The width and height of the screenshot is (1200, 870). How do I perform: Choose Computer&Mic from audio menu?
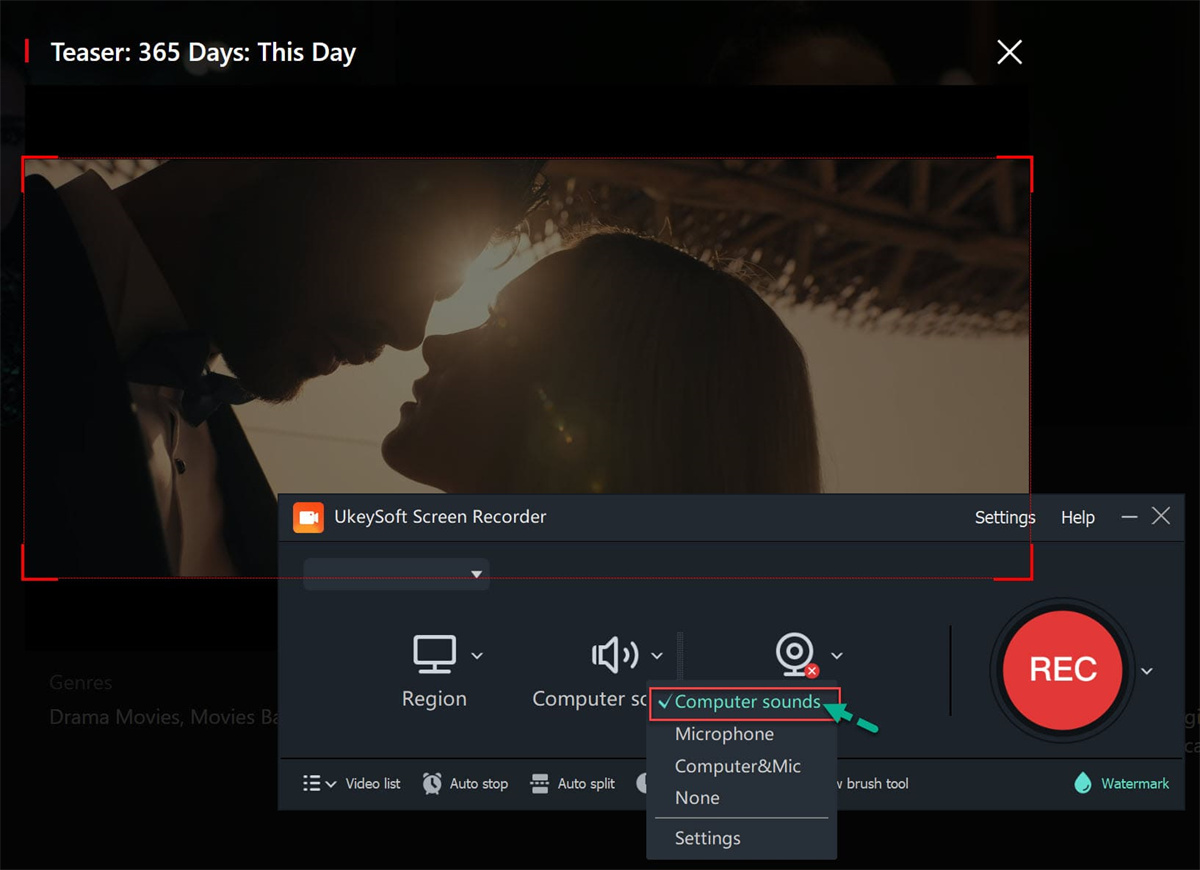[738, 766]
